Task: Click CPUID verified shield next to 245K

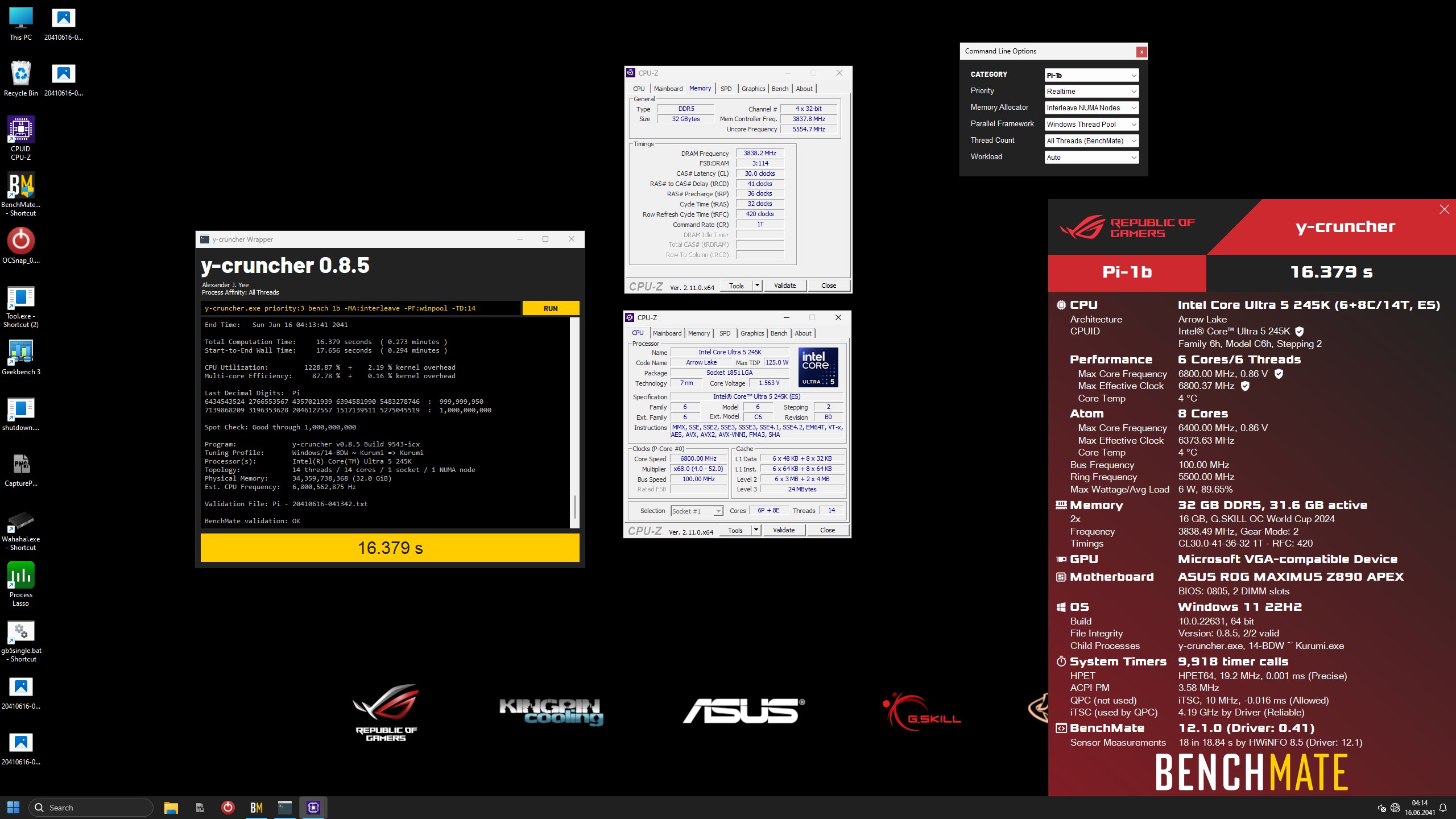Action: pyautogui.click(x=1300, y=332)
